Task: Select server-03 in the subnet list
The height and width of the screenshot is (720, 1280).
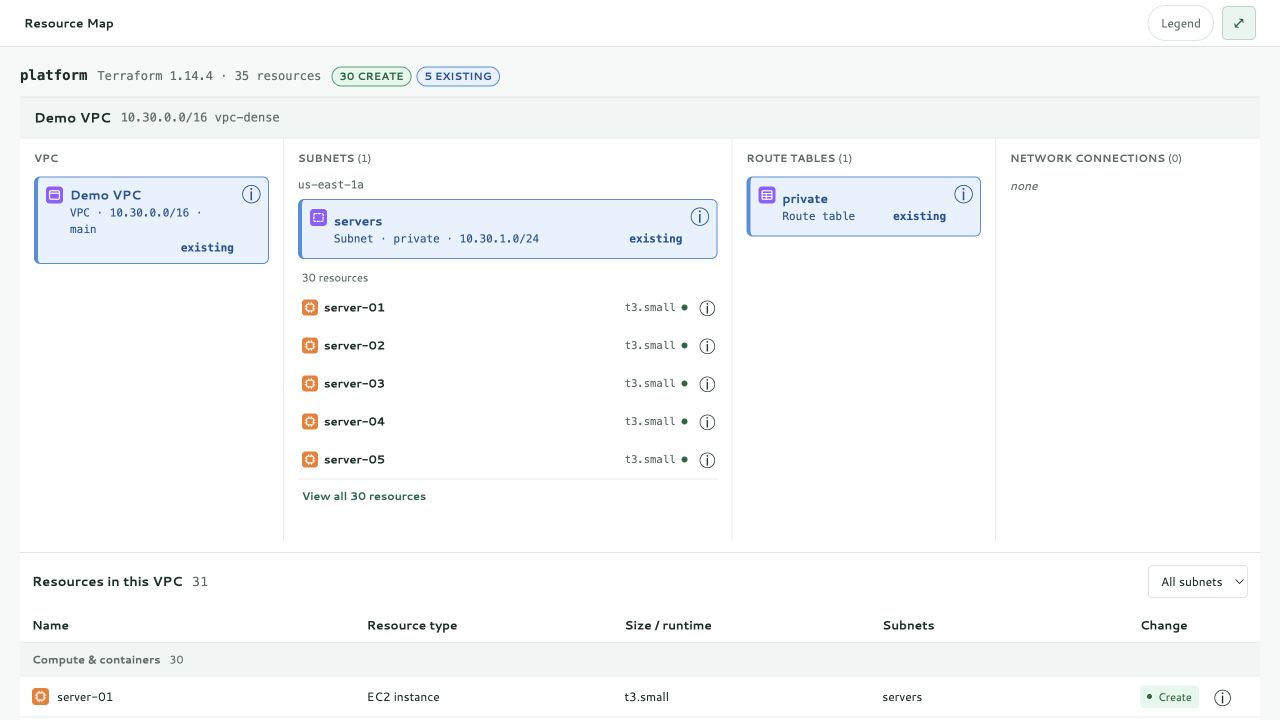Action: click(x=509, y=384)
